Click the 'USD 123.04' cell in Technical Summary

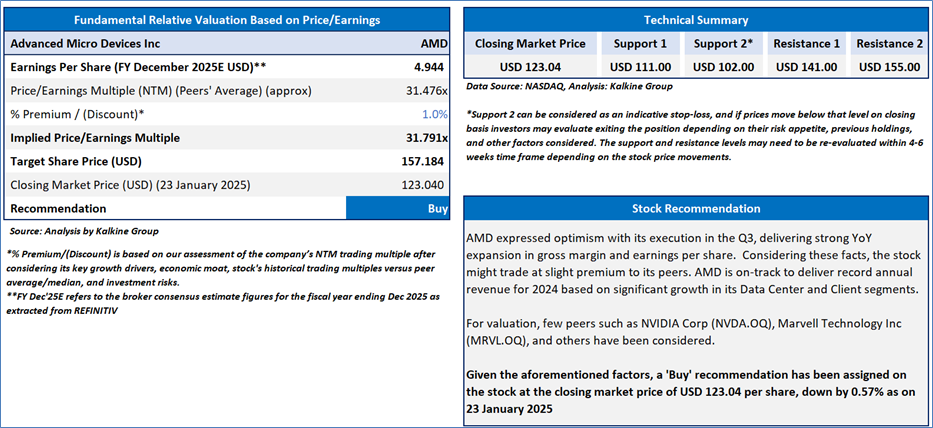pos(530,67)
